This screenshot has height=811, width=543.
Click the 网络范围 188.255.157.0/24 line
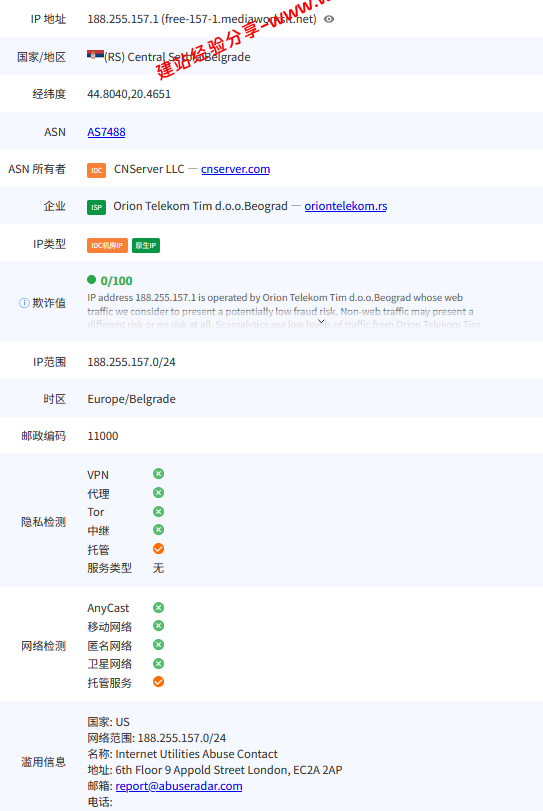156,738
